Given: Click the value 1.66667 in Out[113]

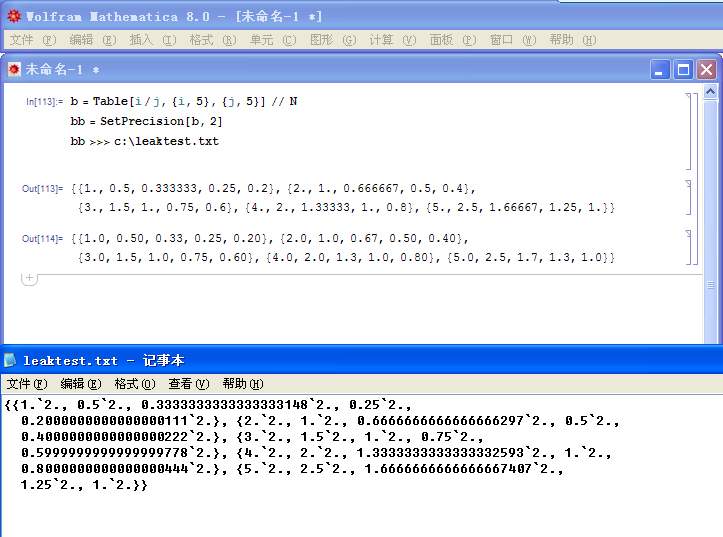Looking at the screenshot, I should (x=513, y=207).
